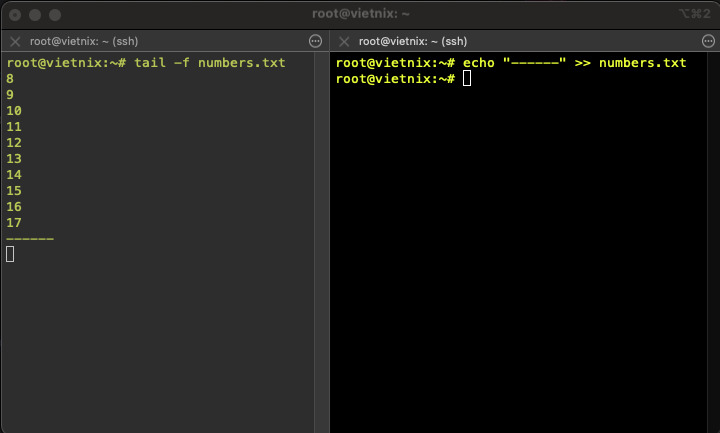Click output line '13' in left pane
720x433 pixels.
[x=14, y=159]
